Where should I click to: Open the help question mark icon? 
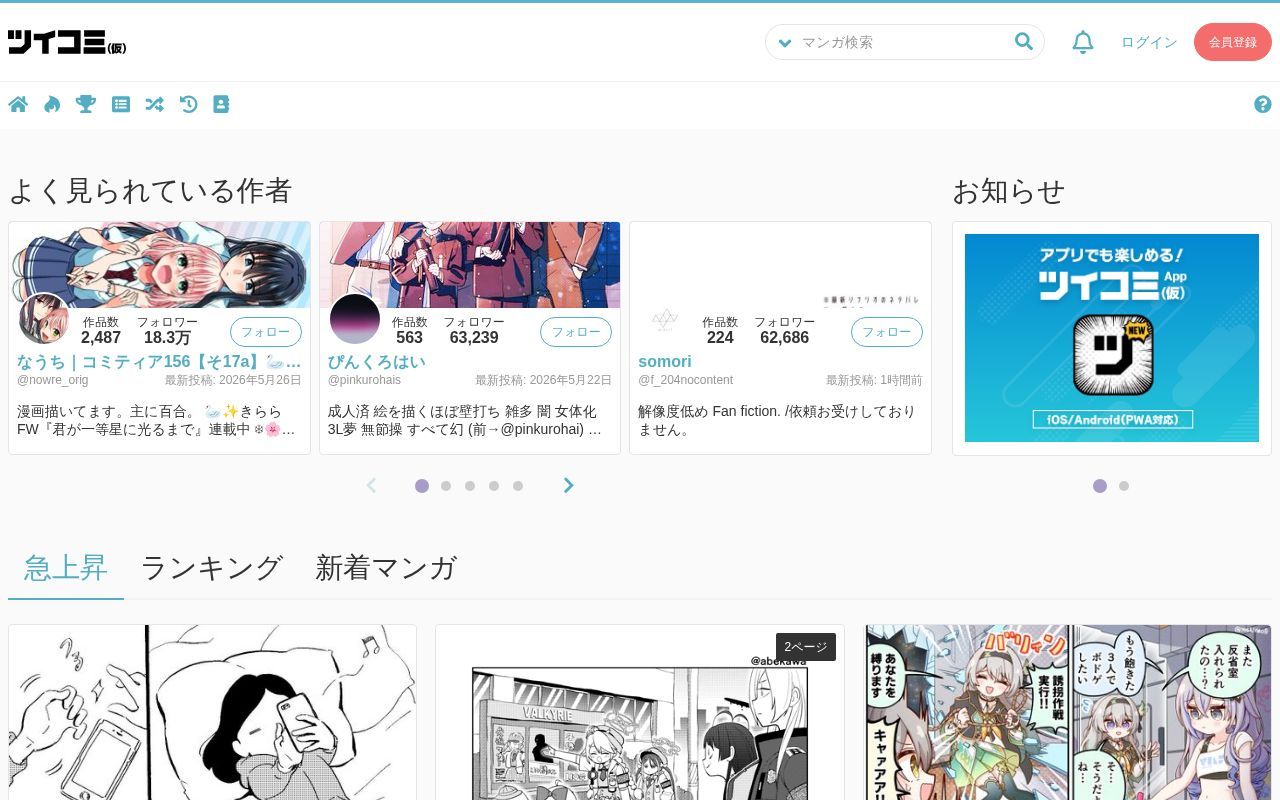[x=1262, y=104]
